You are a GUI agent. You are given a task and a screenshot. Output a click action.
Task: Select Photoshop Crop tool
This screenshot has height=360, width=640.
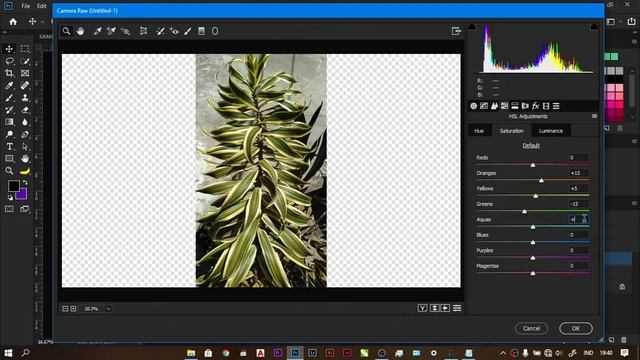pyautogui.click(x=9, y=73)
